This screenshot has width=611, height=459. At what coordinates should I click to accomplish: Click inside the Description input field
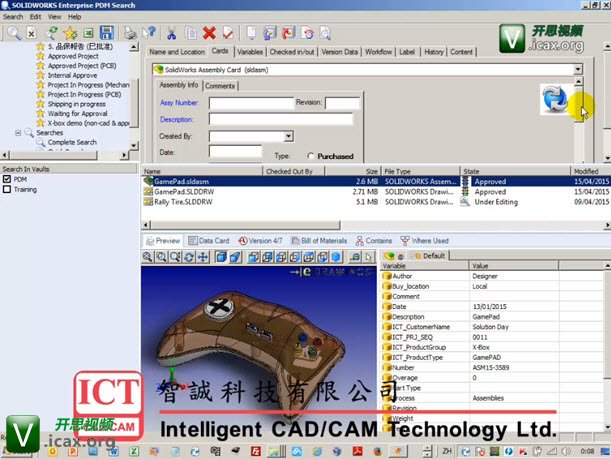[x=281, y=119]
